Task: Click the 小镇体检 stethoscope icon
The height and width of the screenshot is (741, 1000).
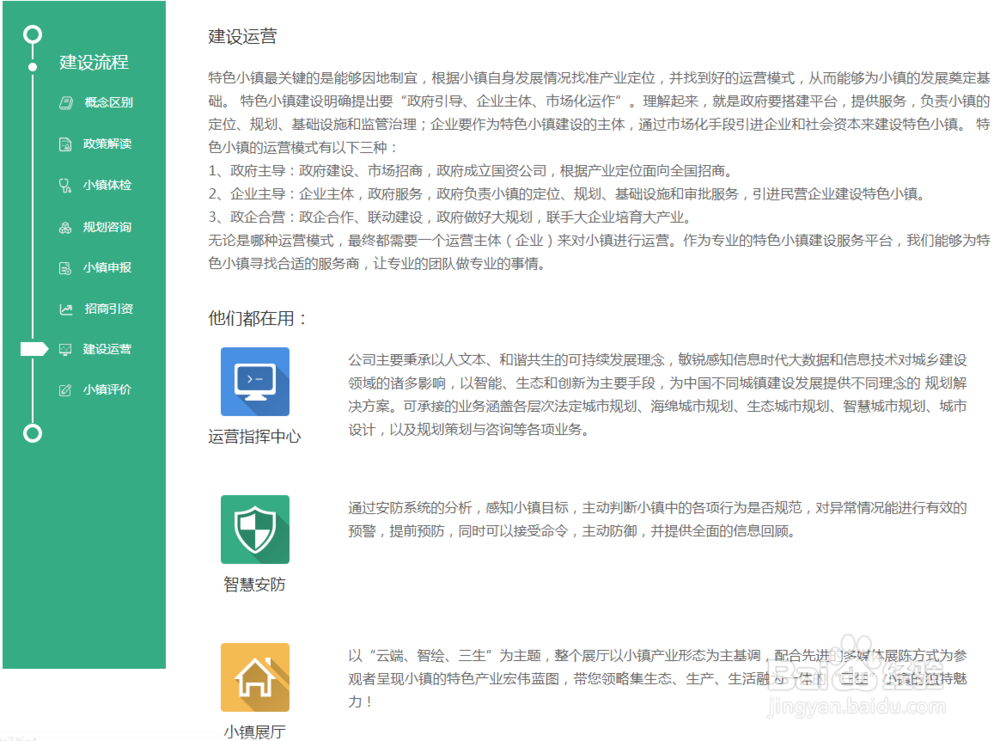Action: pyautogui.click(x=65, y=186)
